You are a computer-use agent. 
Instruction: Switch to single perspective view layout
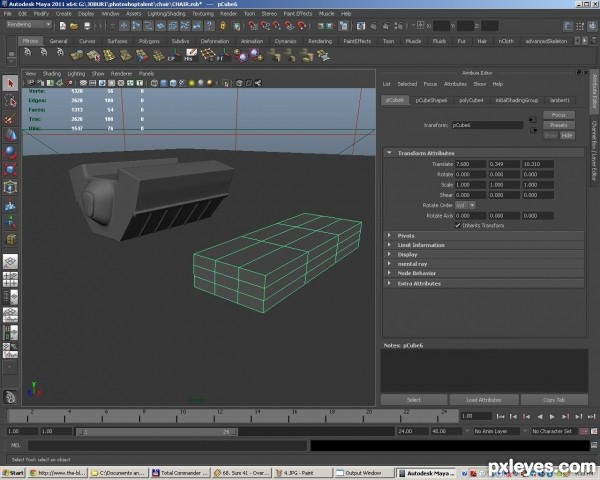pos(10,262)
